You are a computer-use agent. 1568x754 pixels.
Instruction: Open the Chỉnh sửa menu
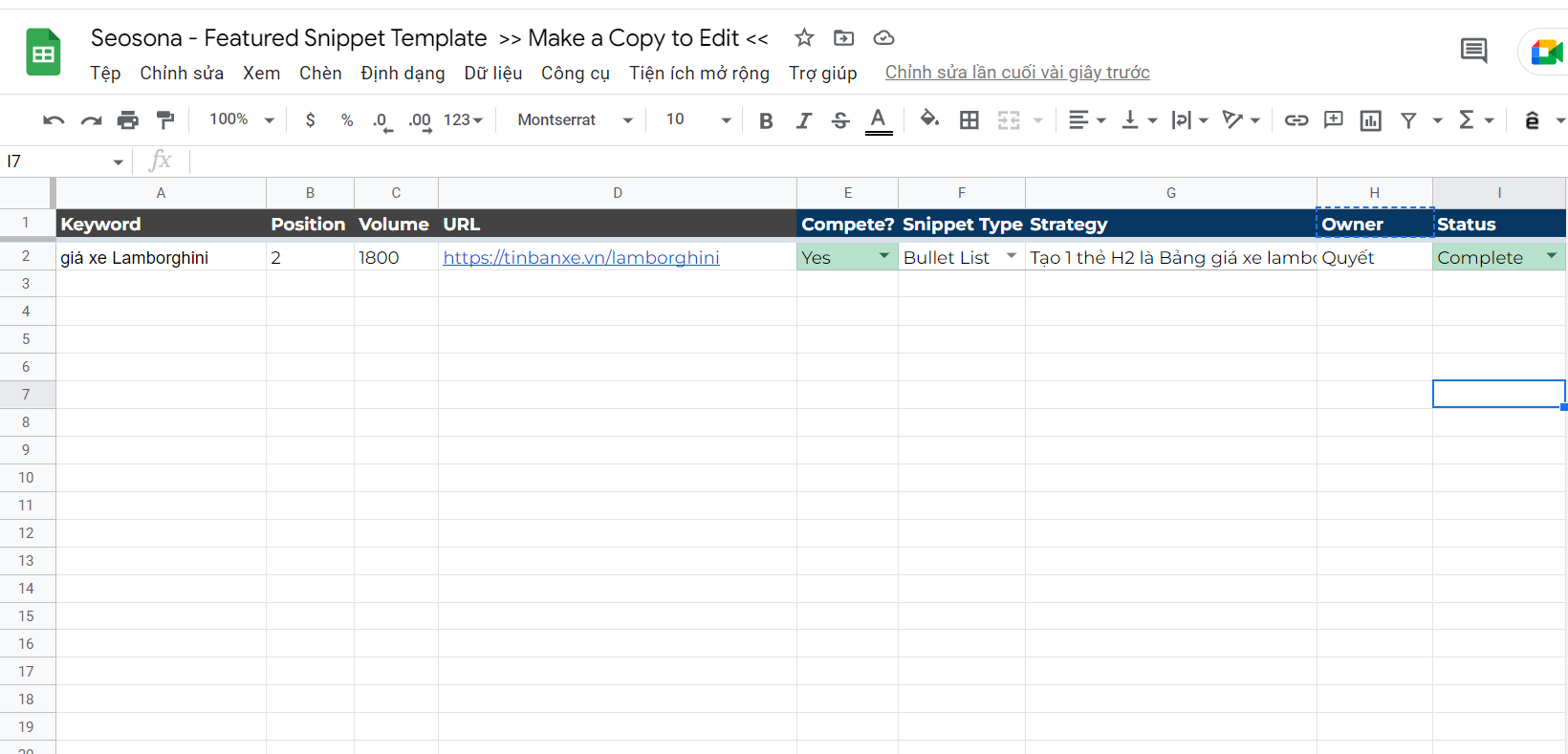pyautogui.click(x=182, y=73)
